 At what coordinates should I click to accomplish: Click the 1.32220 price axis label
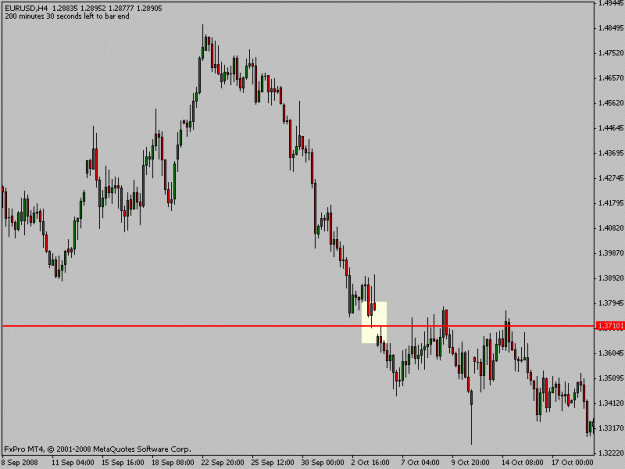click(x=611, y=453)
